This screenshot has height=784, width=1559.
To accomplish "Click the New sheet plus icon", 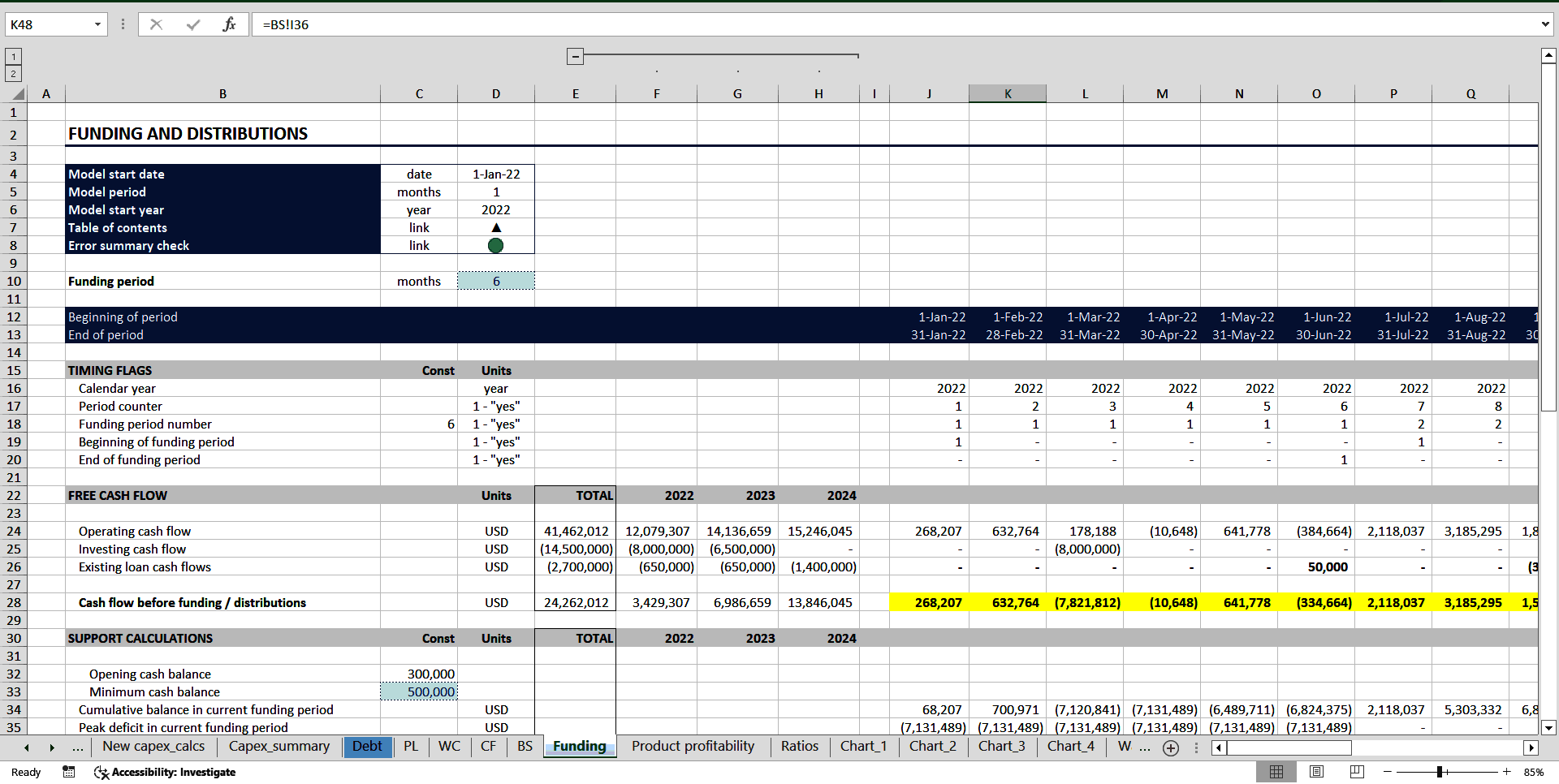I will (x=1171, y=748).
